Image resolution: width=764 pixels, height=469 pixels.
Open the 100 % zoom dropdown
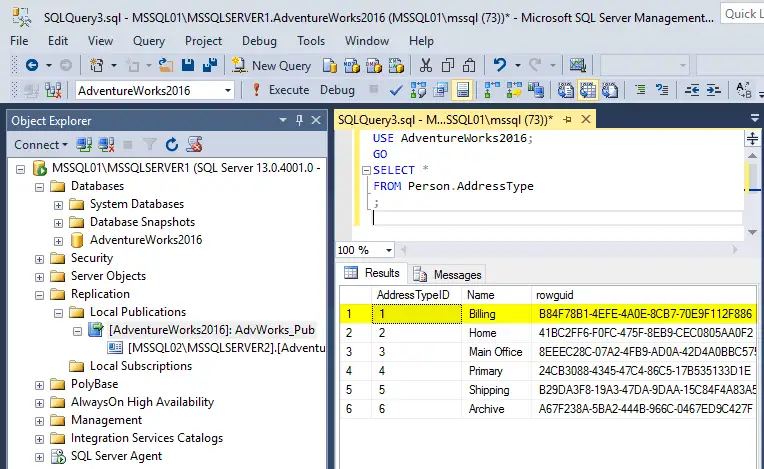tap(388, 250)
